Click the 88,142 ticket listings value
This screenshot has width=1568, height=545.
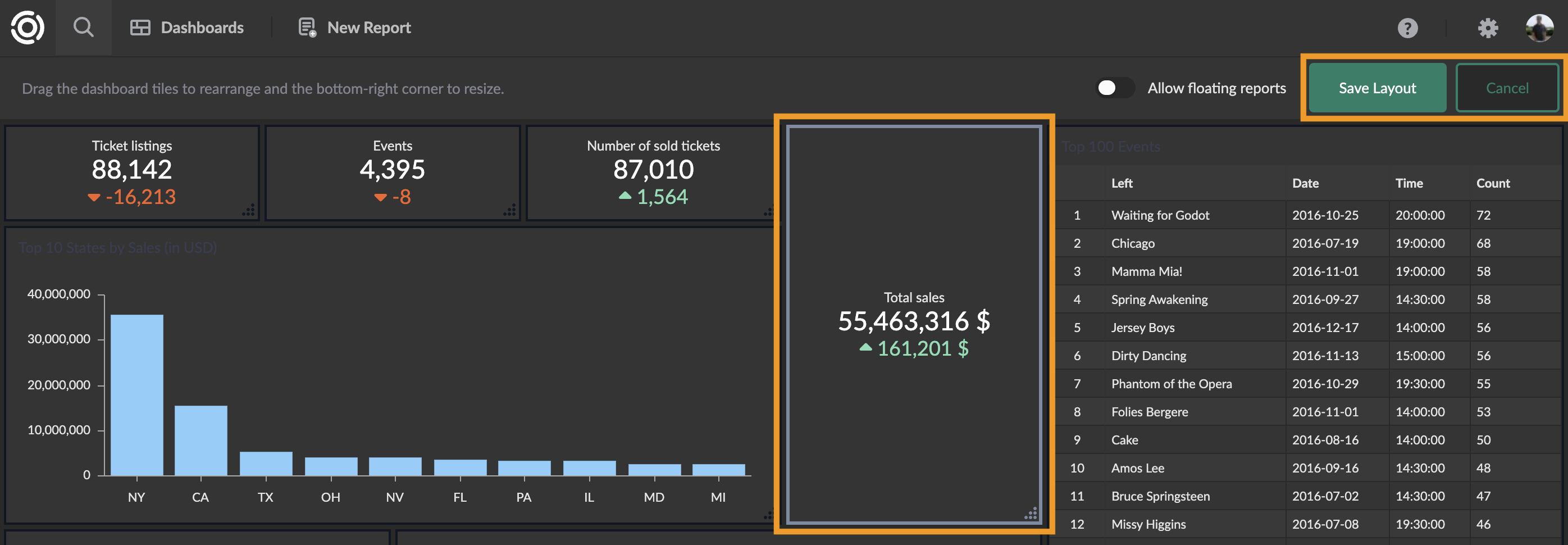tap(132, 169)
